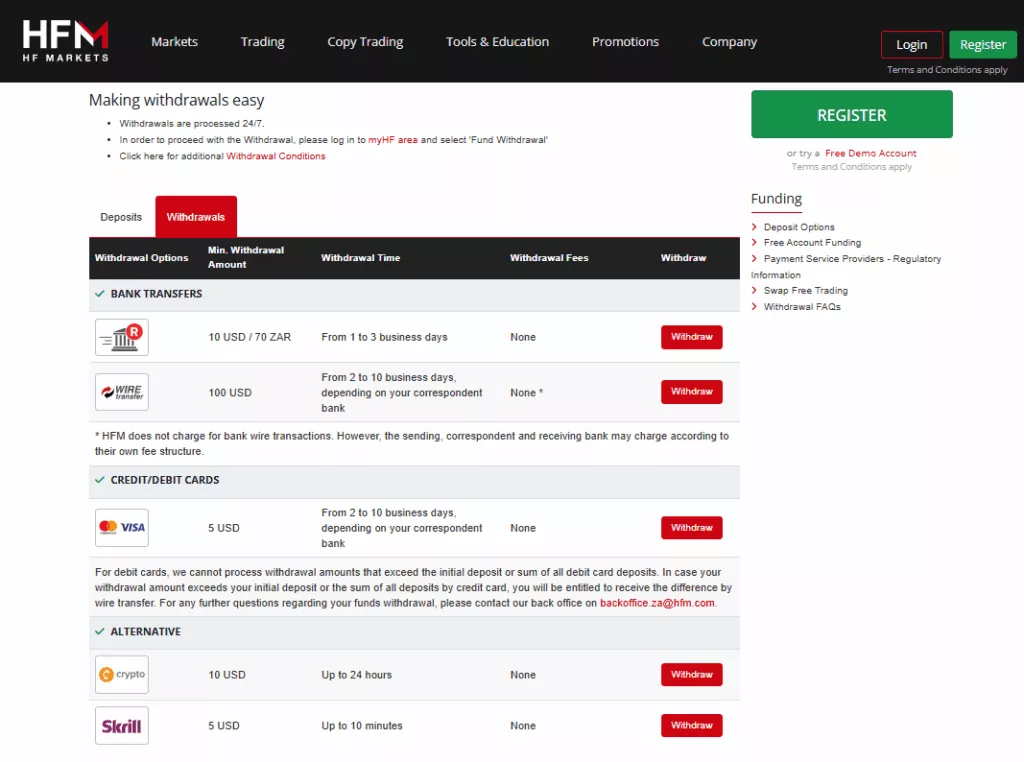Click the 'None *' wire transfer fee
This screenshot has width=1024, height=762.
[526, 392]
